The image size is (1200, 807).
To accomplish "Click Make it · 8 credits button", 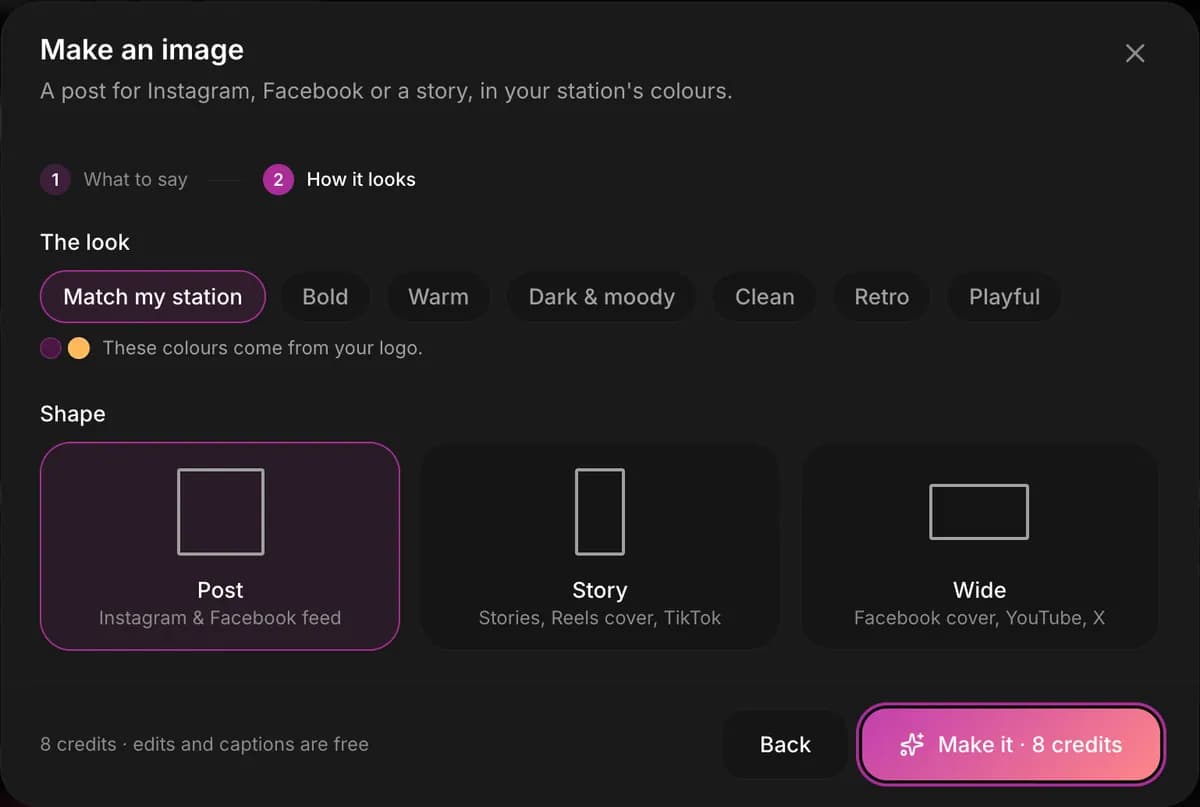I will pyautogui.click(x=1011, y=745).
